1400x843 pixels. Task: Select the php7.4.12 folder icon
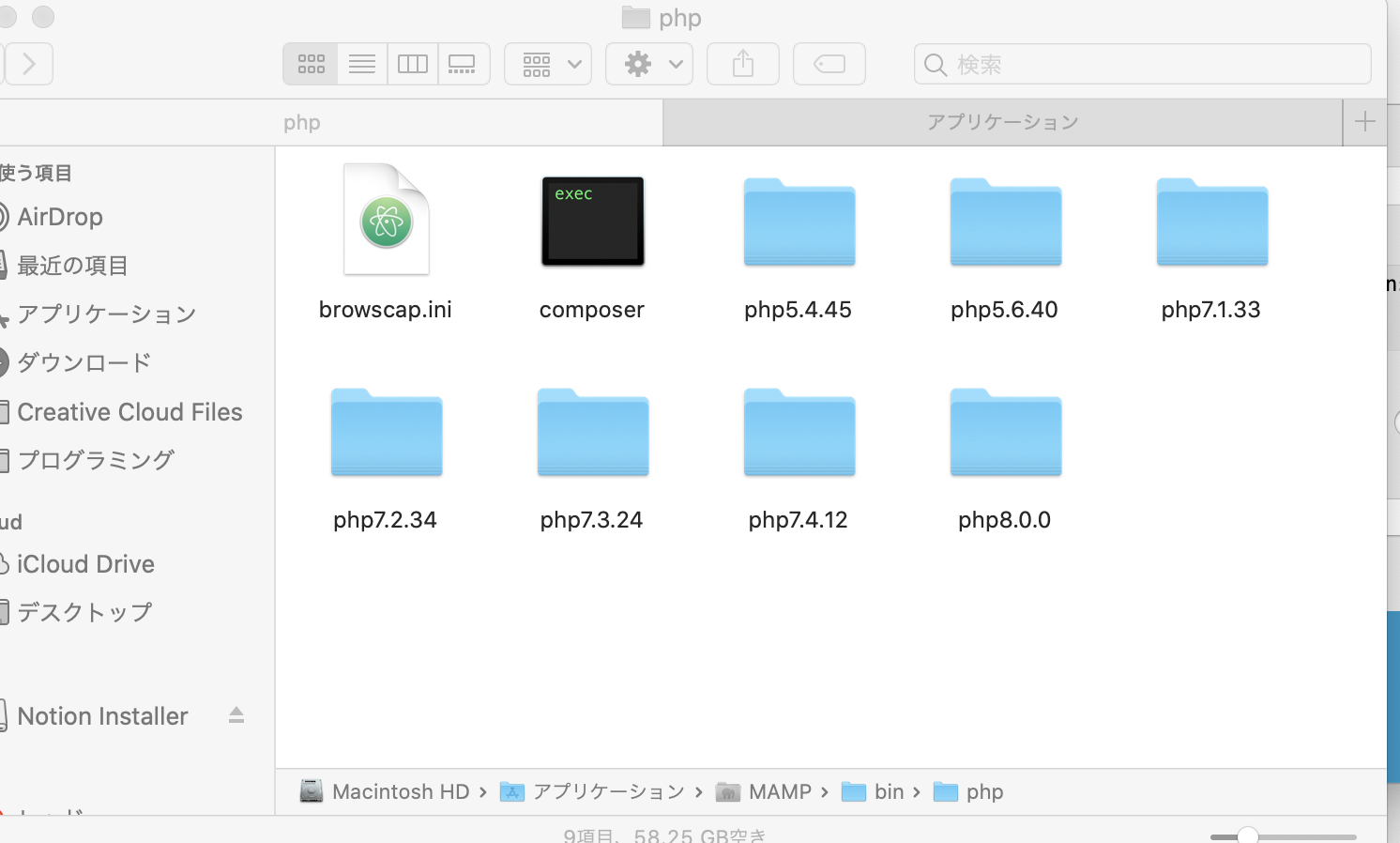799,432
